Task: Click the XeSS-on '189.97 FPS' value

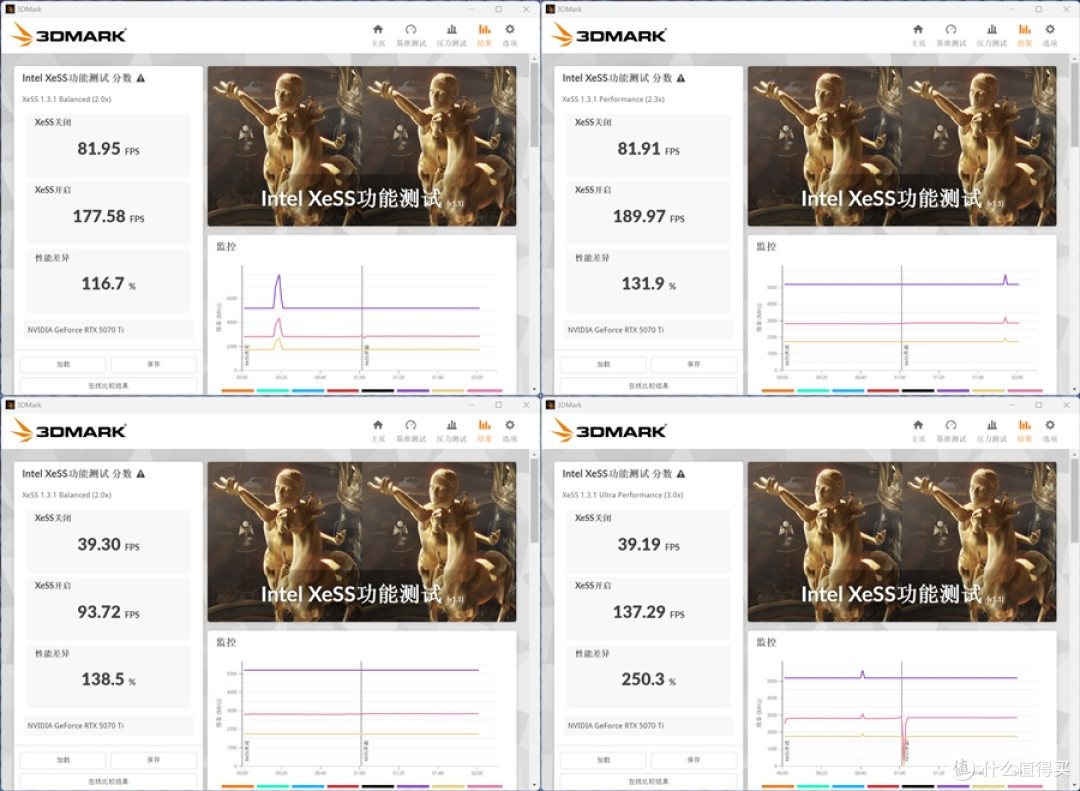Action: 649,216
